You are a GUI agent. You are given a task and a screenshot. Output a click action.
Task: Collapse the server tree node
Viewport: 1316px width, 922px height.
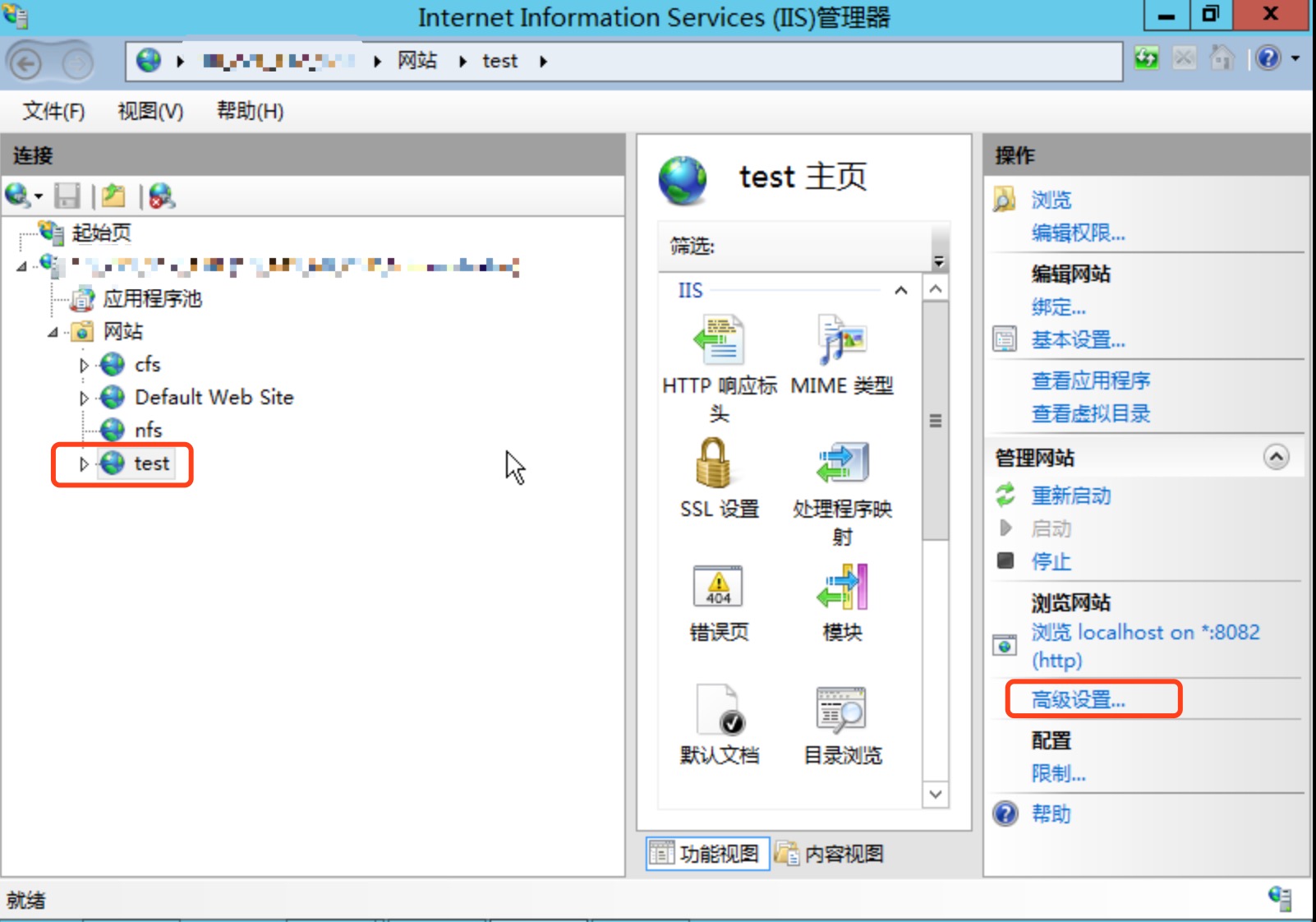click(x=21, y=265)
